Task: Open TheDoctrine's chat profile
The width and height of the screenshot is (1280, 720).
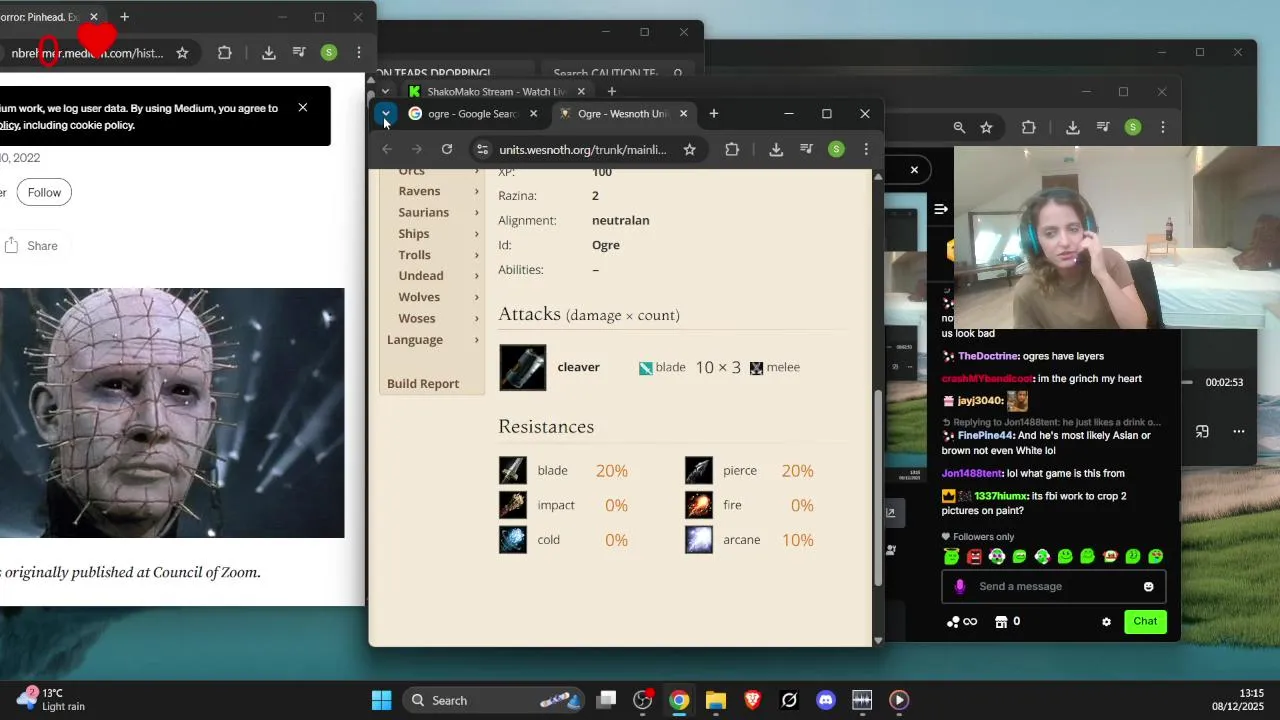Action: click(988, 356)
